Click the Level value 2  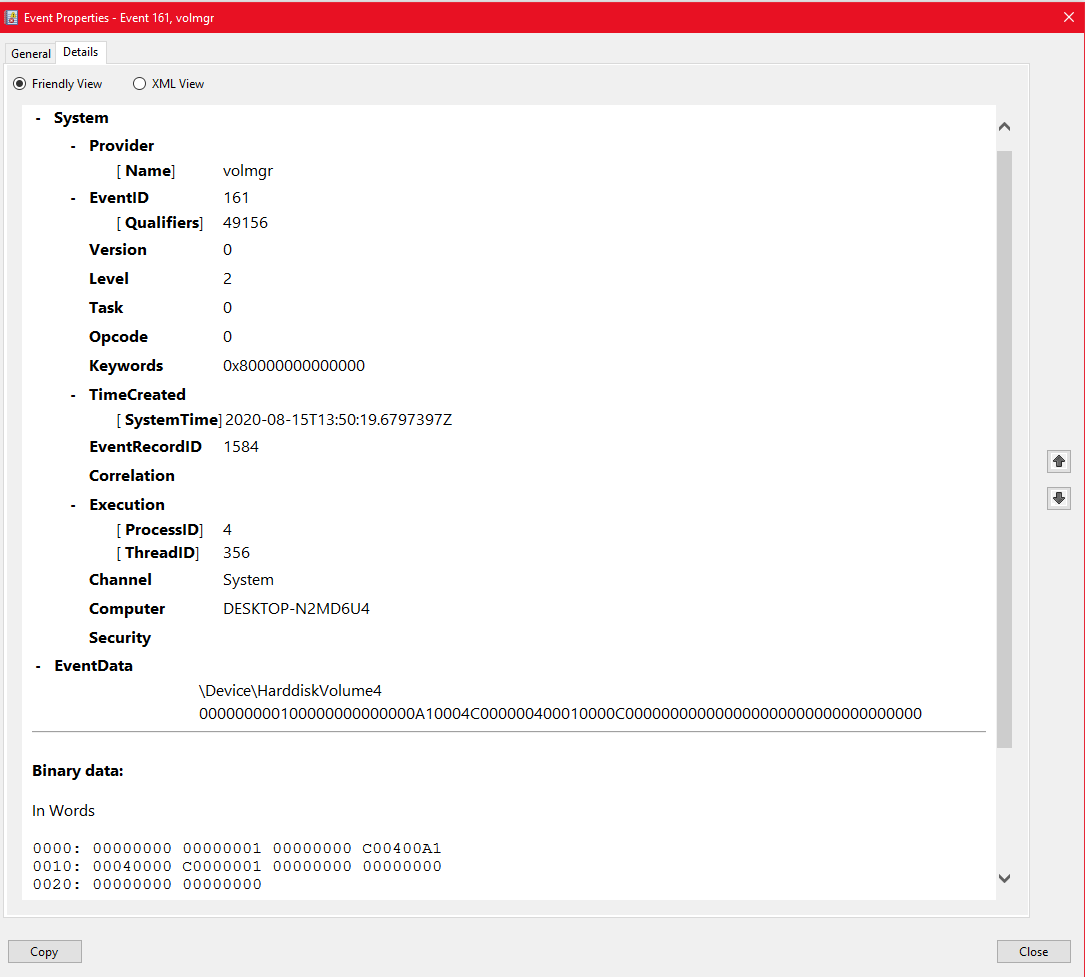point(227,279)
